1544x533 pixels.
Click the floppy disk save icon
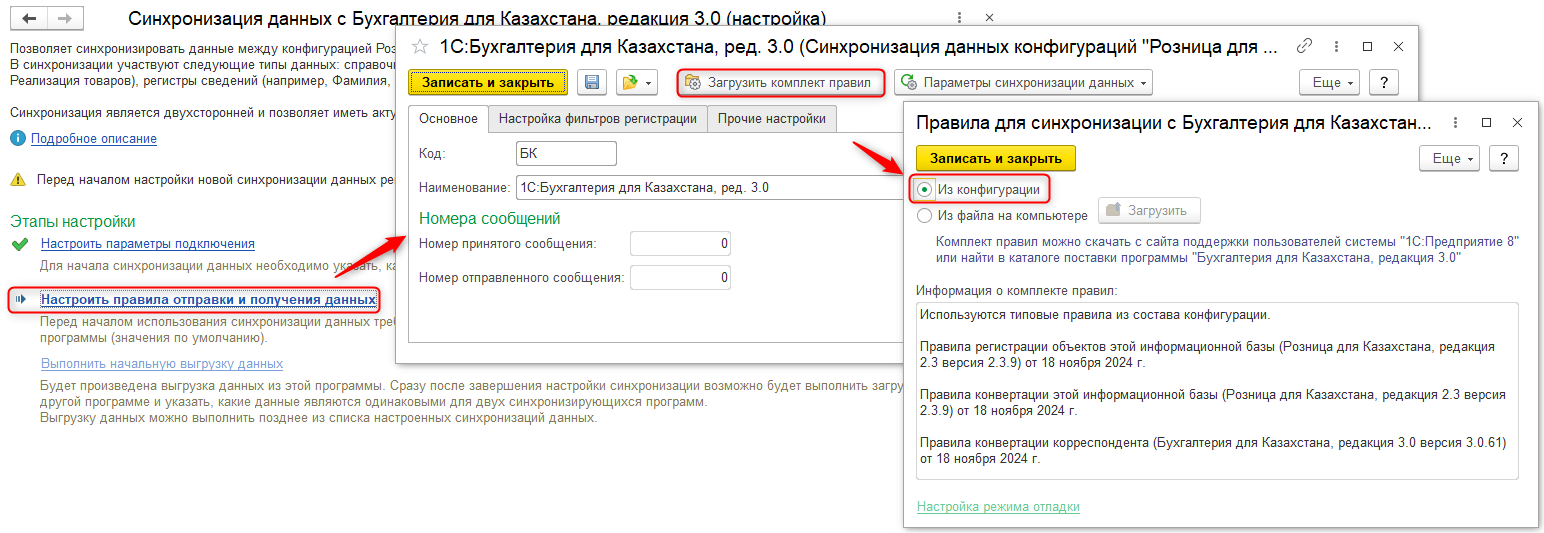pos(592,83)
